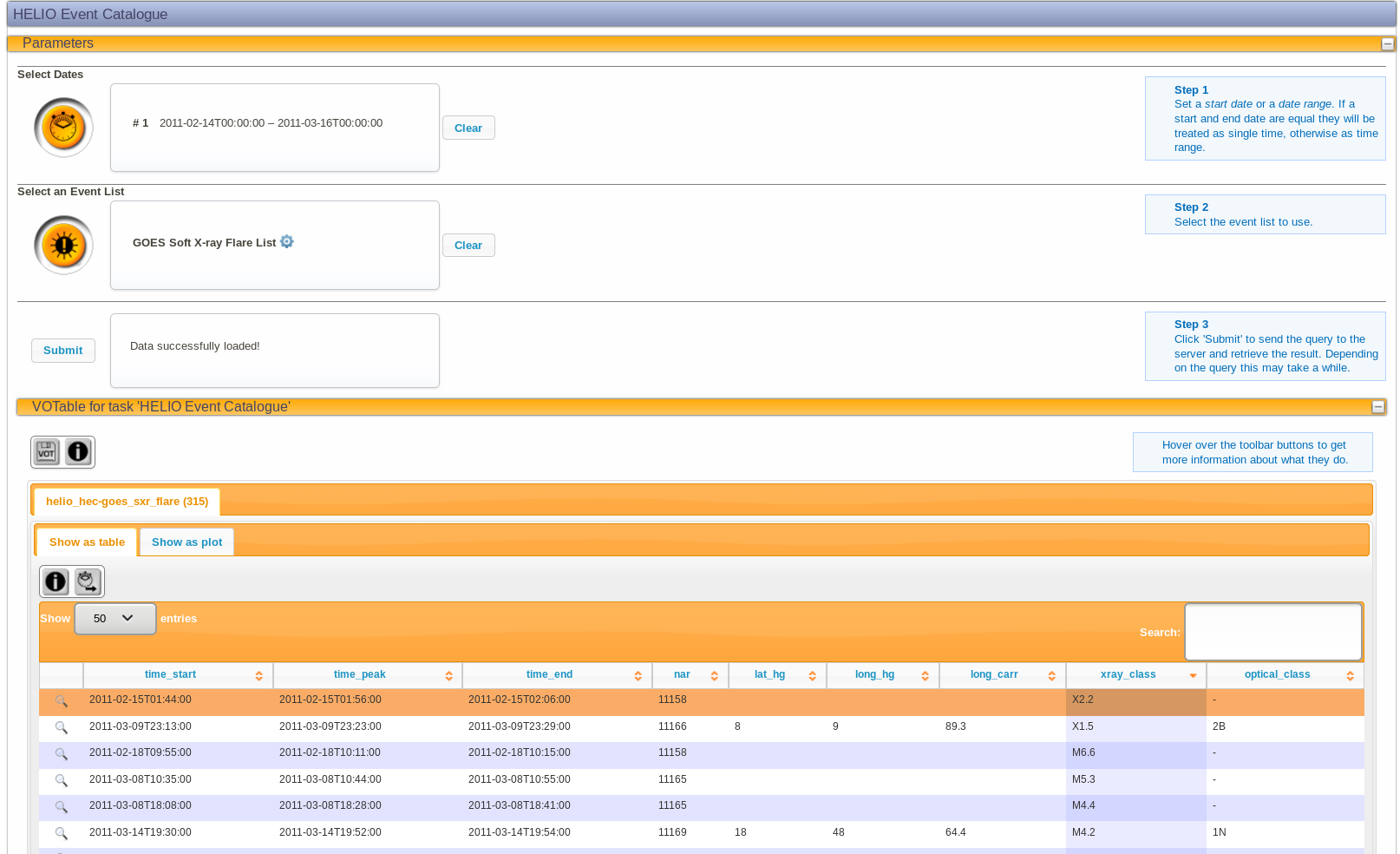Click long_carr value 64.4

(x=956, y=833)
